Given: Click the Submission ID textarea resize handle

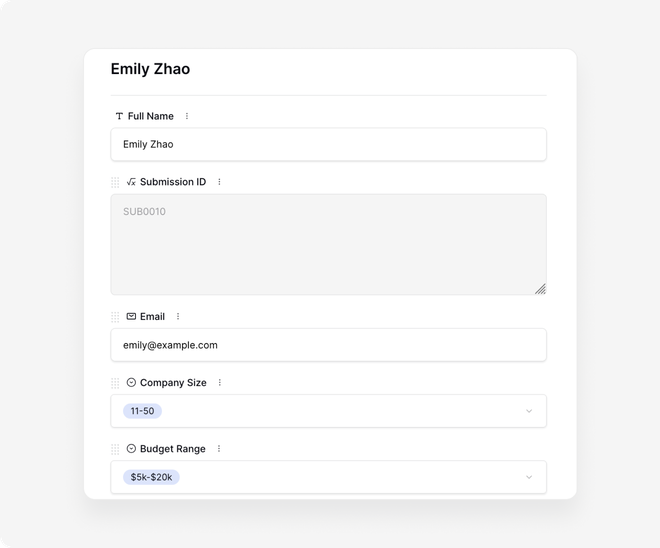Looking at the screenshot, I should click(x=540, y=289).
